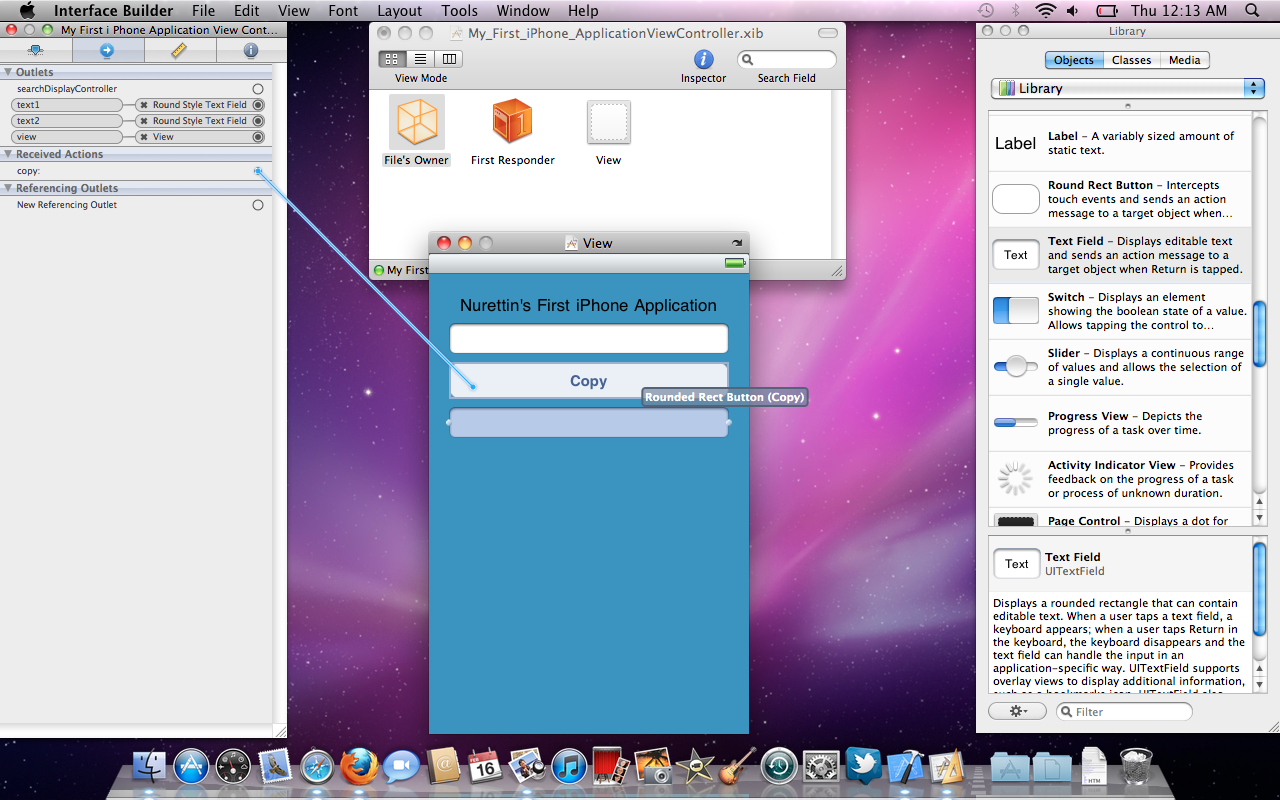The height and width of the screenshot is (800, 1280).
Task: Collapse the Outlets section
Action: pyautogui.click(x=8, y=72)
